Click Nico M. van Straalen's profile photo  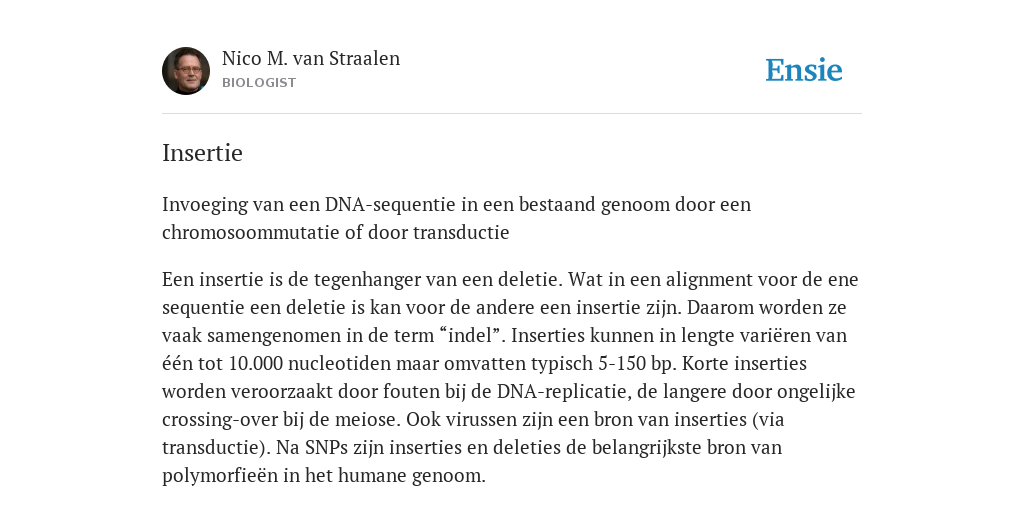pyautogui.click(x=186, y=71)
